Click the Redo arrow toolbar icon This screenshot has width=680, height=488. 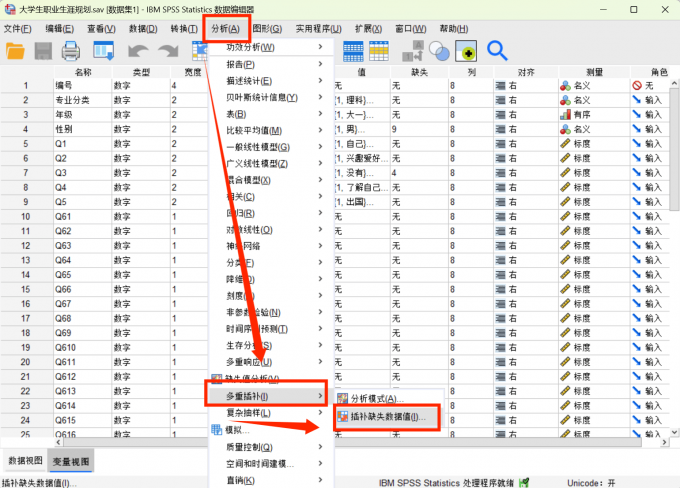[167, 50]
